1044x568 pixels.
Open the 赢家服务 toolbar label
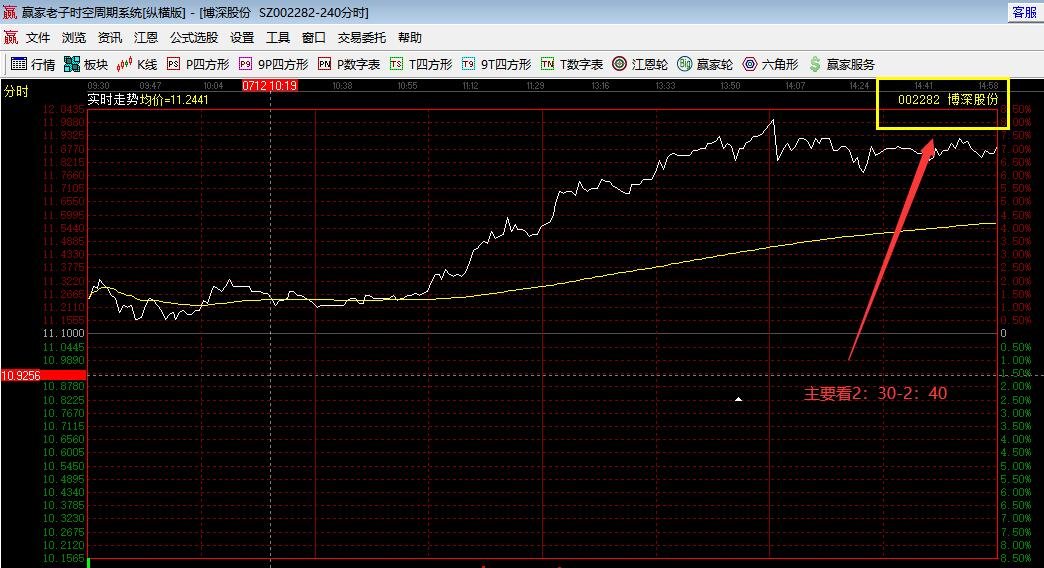click(851, 65)
